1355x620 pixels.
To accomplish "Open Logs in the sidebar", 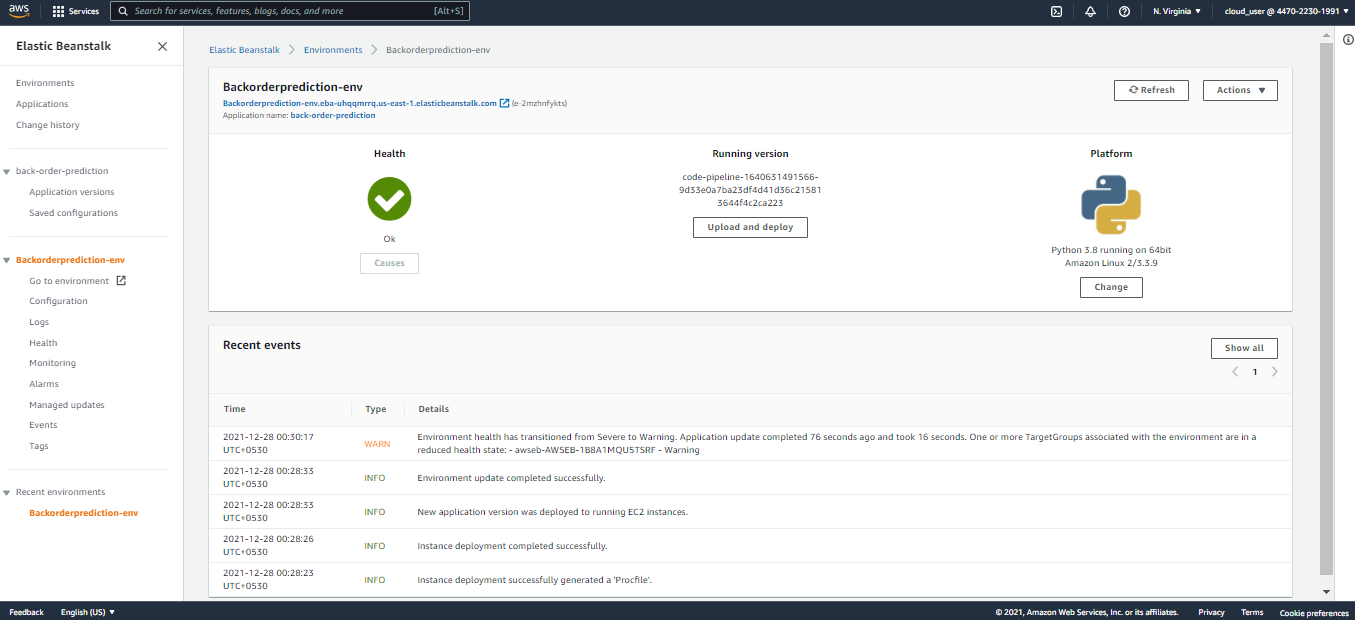I will [39, 322].
